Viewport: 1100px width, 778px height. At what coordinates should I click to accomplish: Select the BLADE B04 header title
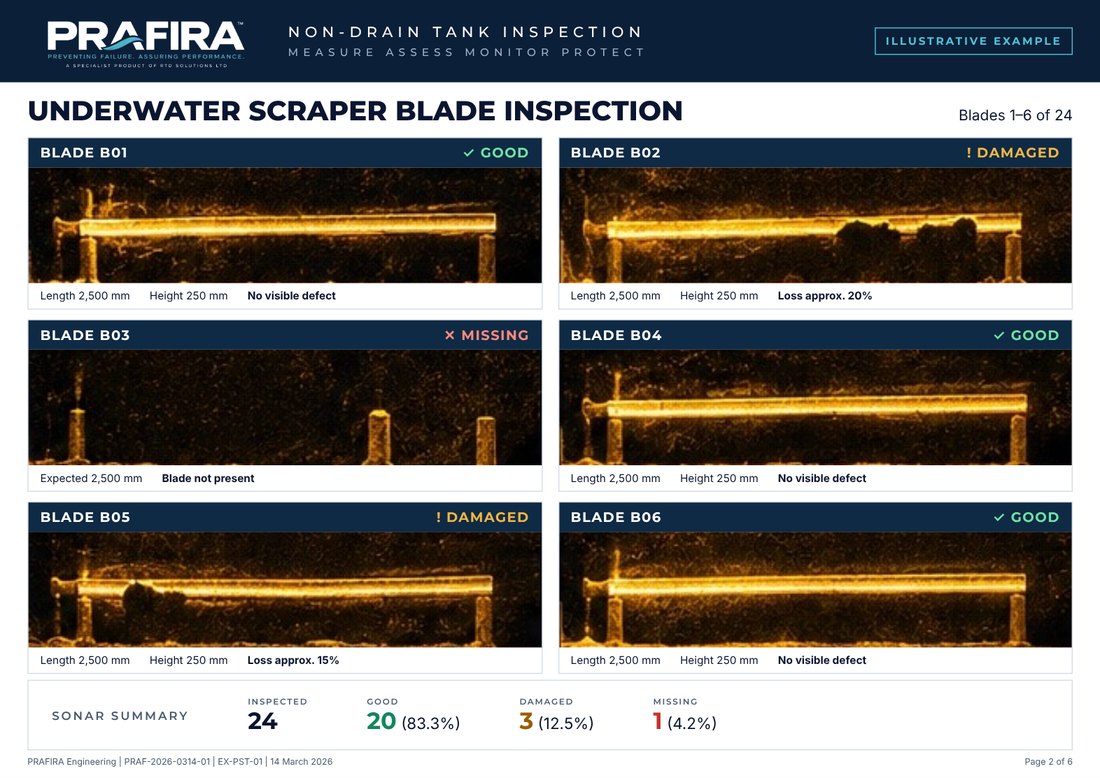[x=616, y=335]
